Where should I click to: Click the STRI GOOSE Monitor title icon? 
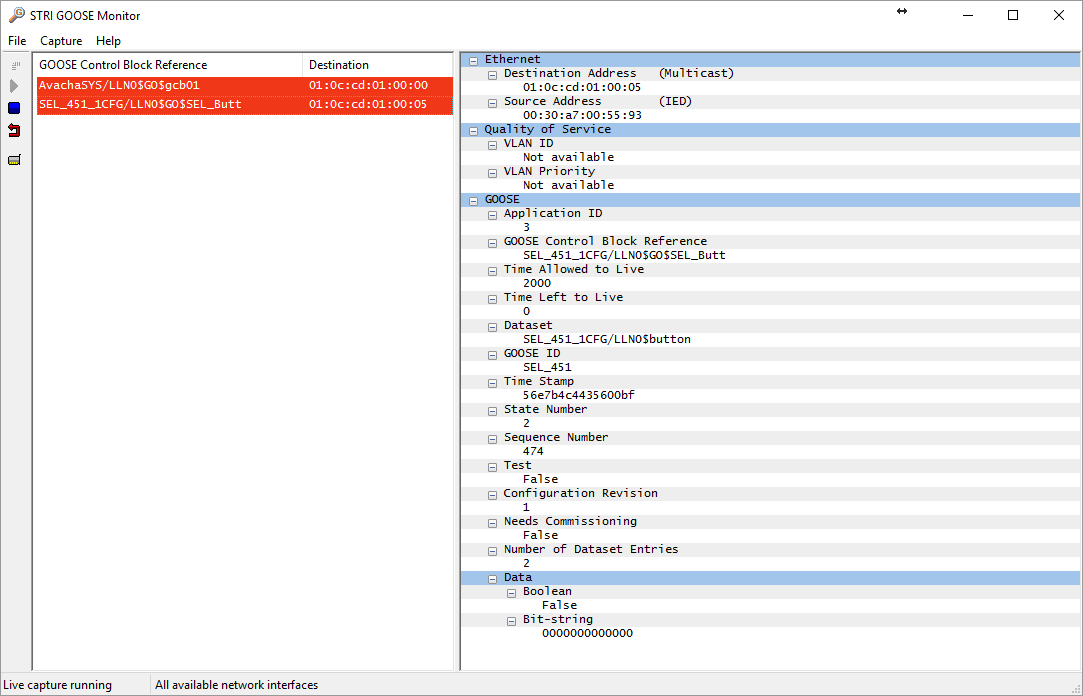16,15
